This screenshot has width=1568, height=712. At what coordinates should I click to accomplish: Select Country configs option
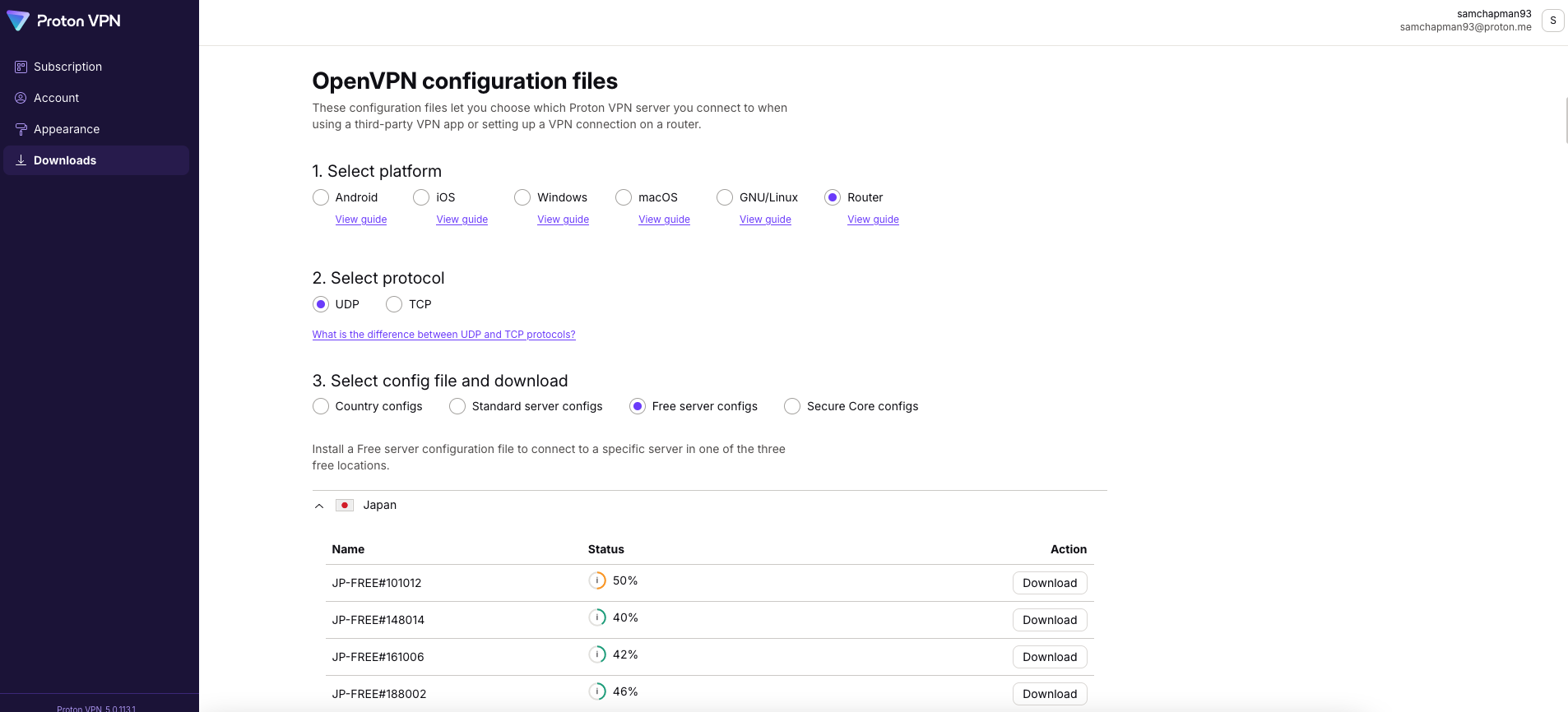[321, 406]
